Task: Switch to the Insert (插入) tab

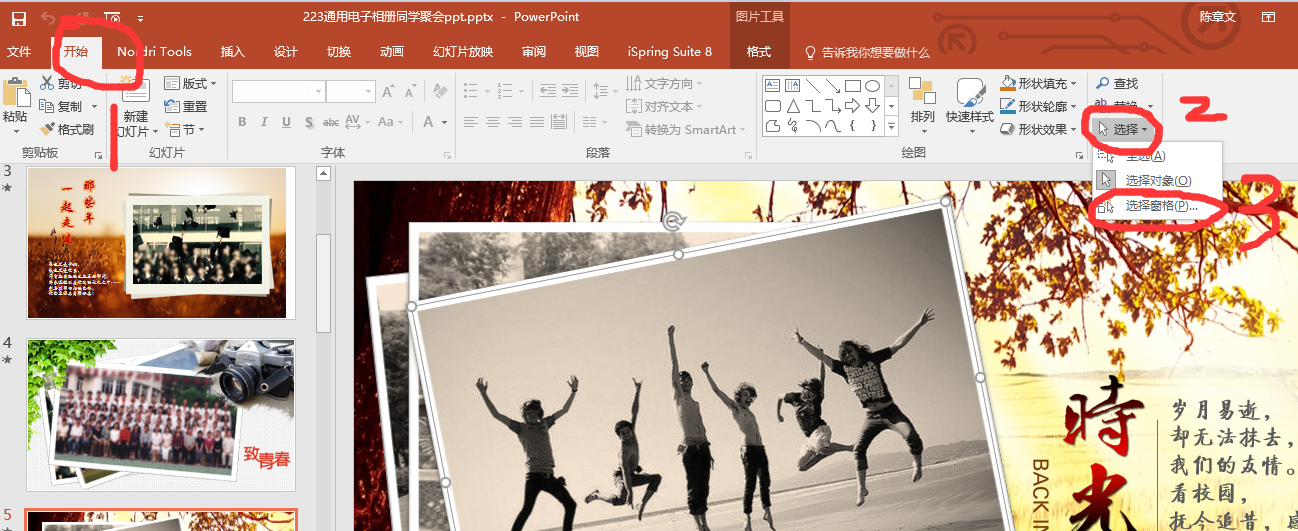Action: pyautogui.click(x=233, y=52)
